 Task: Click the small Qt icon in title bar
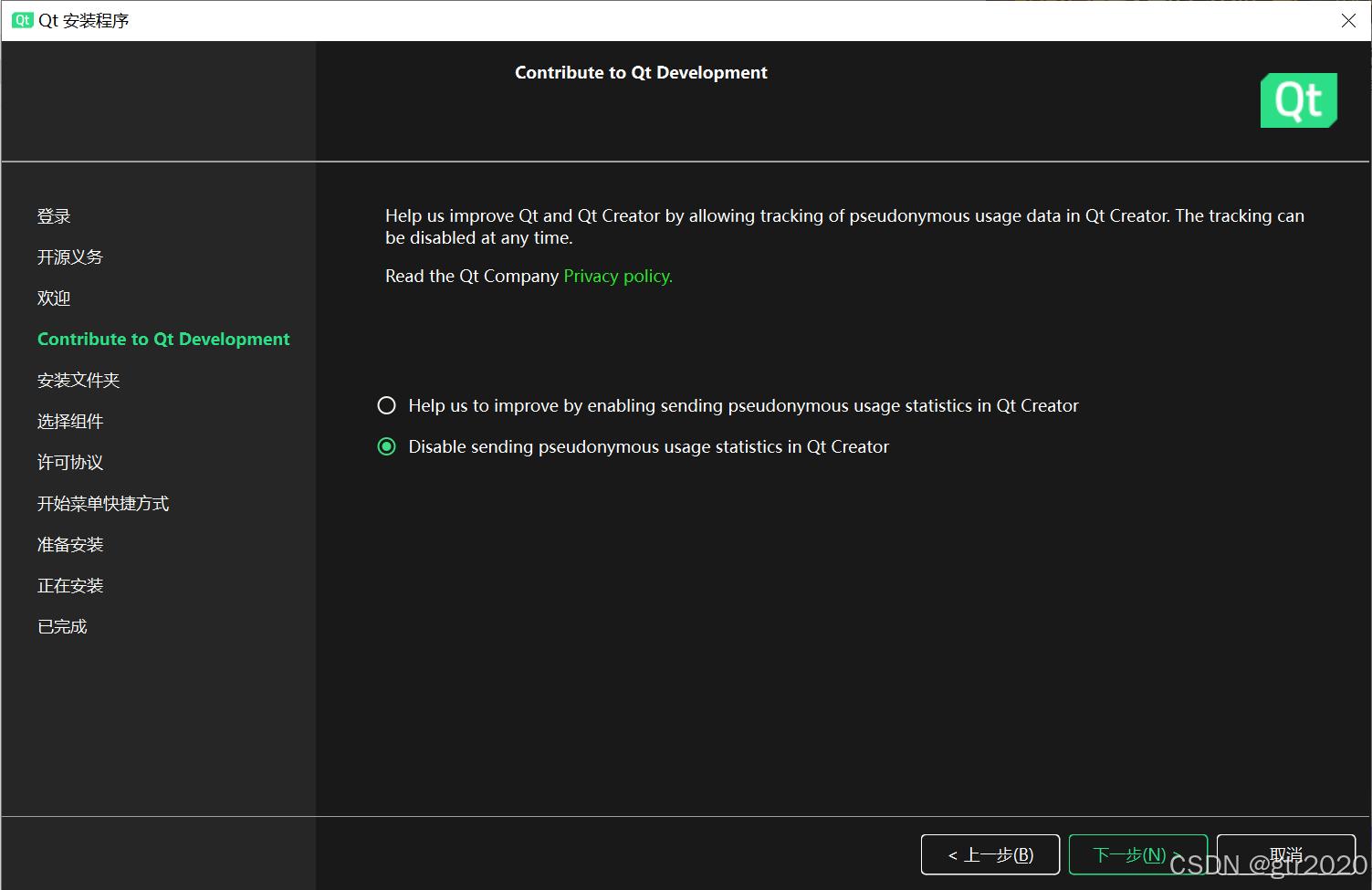[22, 20]
